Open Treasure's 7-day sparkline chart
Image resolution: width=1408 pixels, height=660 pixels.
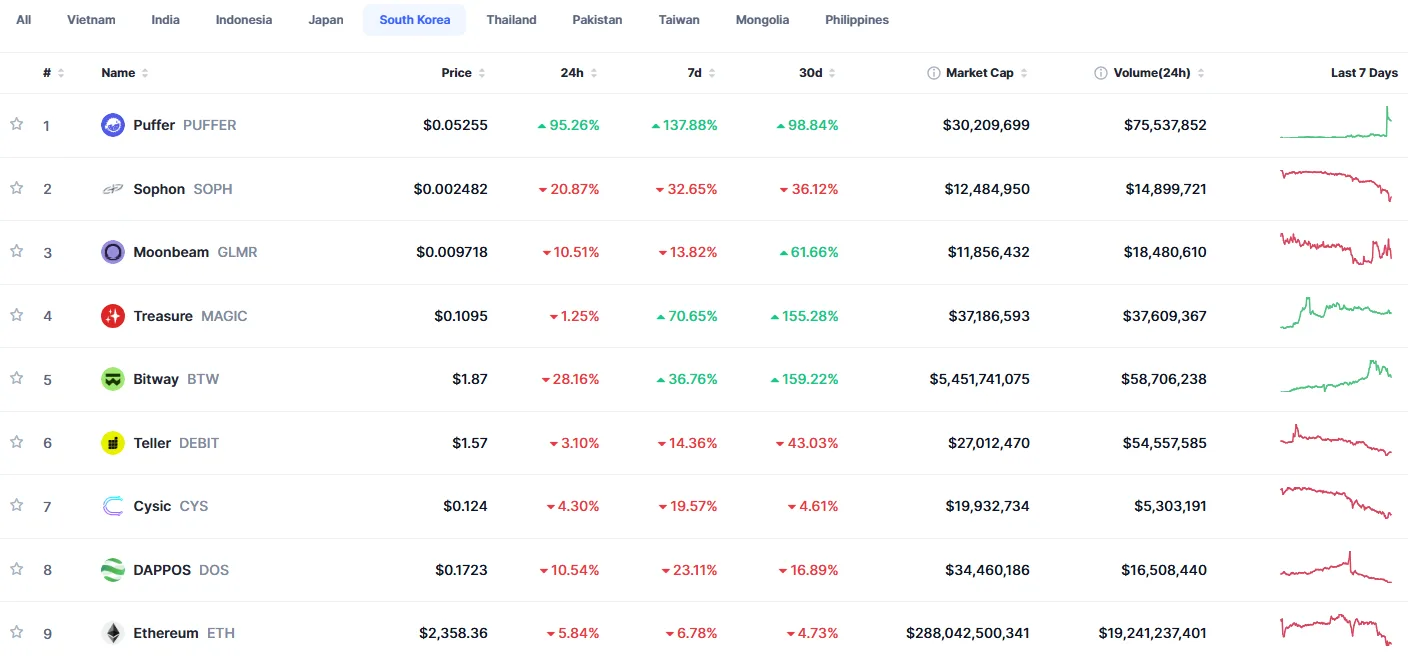[x=1336, y=313]
